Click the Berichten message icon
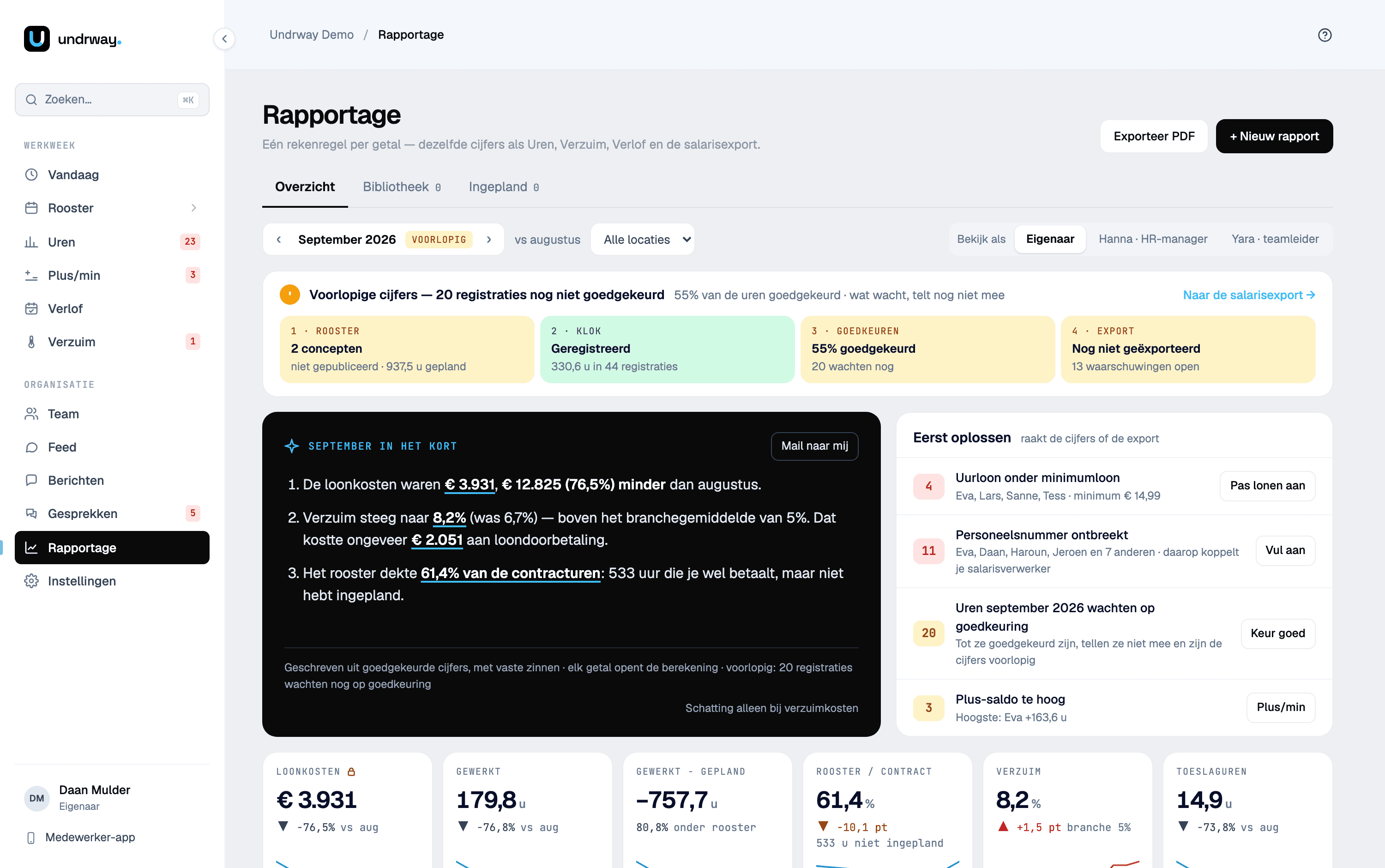Viewport: 1385px width, 868px height. (31, 480)
